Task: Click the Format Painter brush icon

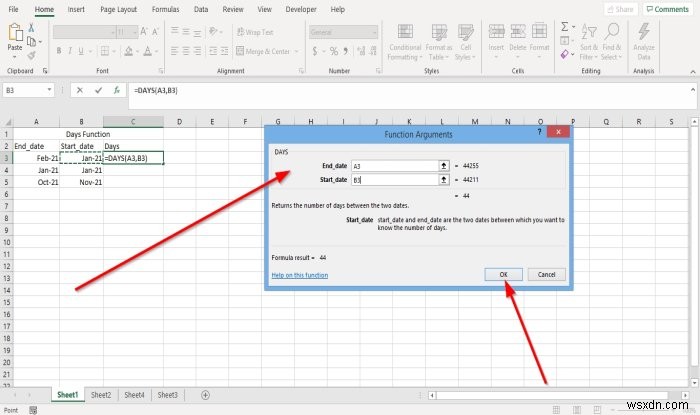Action: pos(31,55)
